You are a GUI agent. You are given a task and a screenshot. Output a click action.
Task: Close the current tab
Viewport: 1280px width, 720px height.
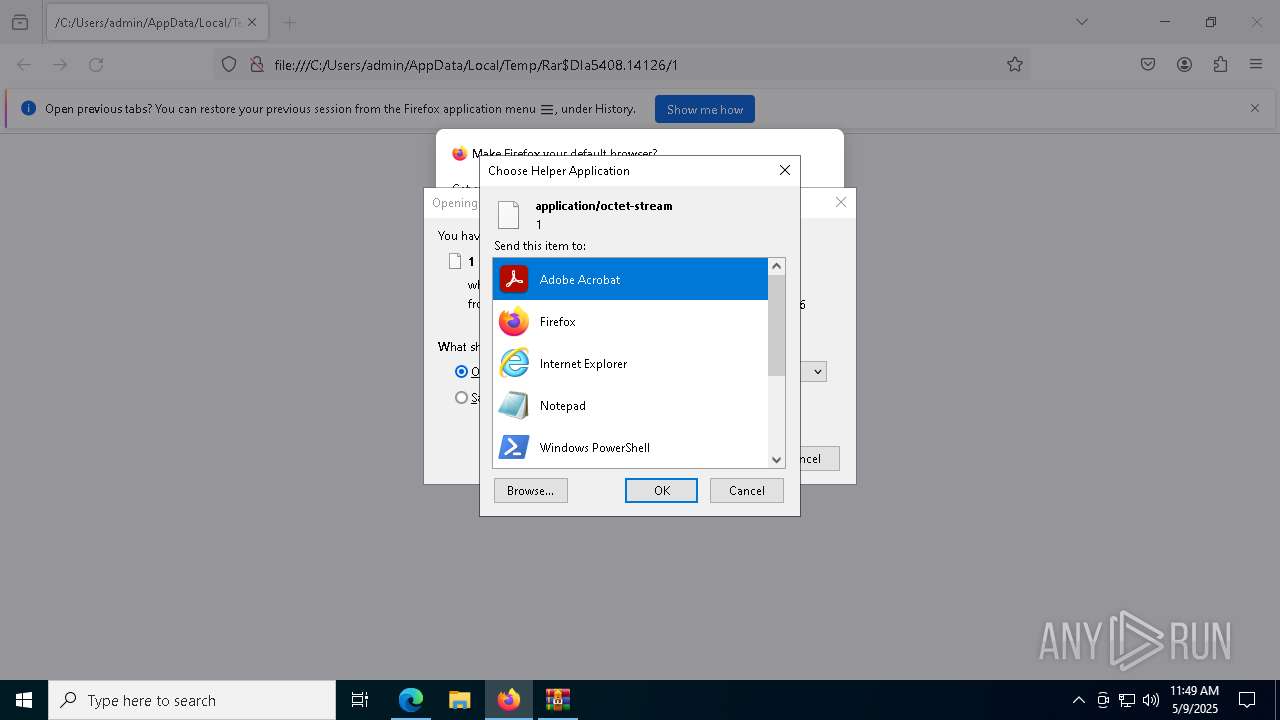(x=252, y=22)
